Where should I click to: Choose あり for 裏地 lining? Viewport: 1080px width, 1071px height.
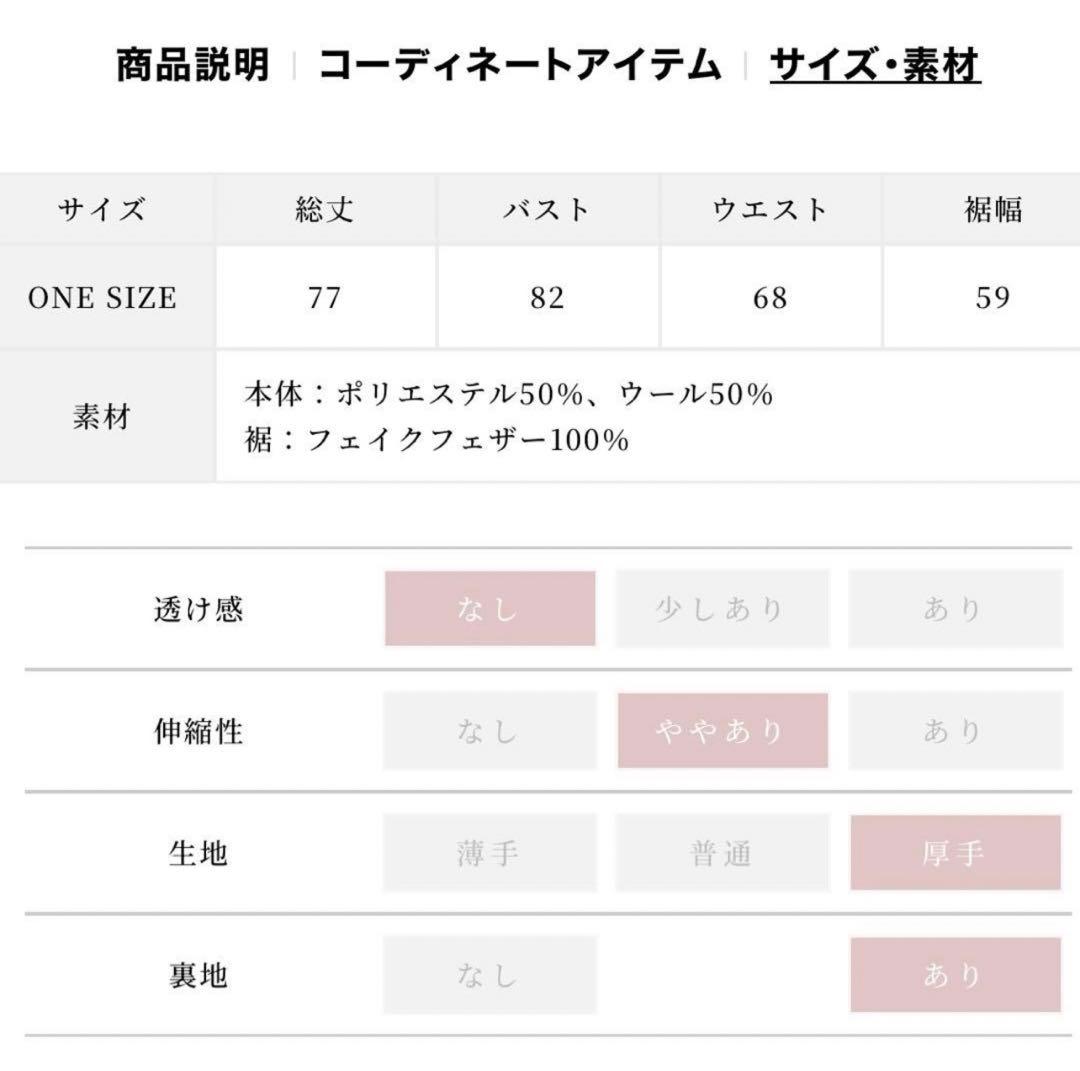click(x=955, y=975)
